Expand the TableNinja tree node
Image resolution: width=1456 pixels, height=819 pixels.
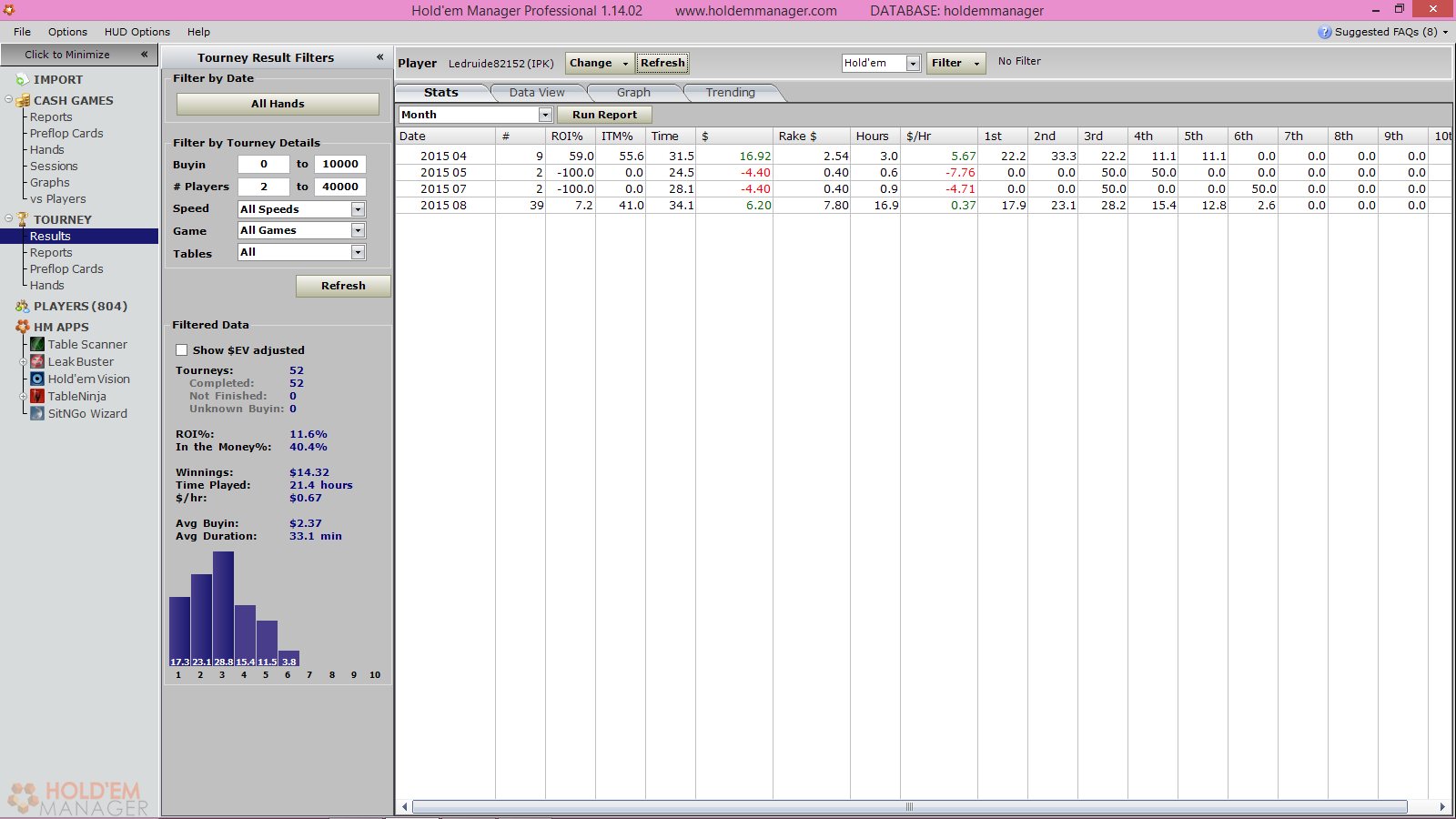point(23,396)
